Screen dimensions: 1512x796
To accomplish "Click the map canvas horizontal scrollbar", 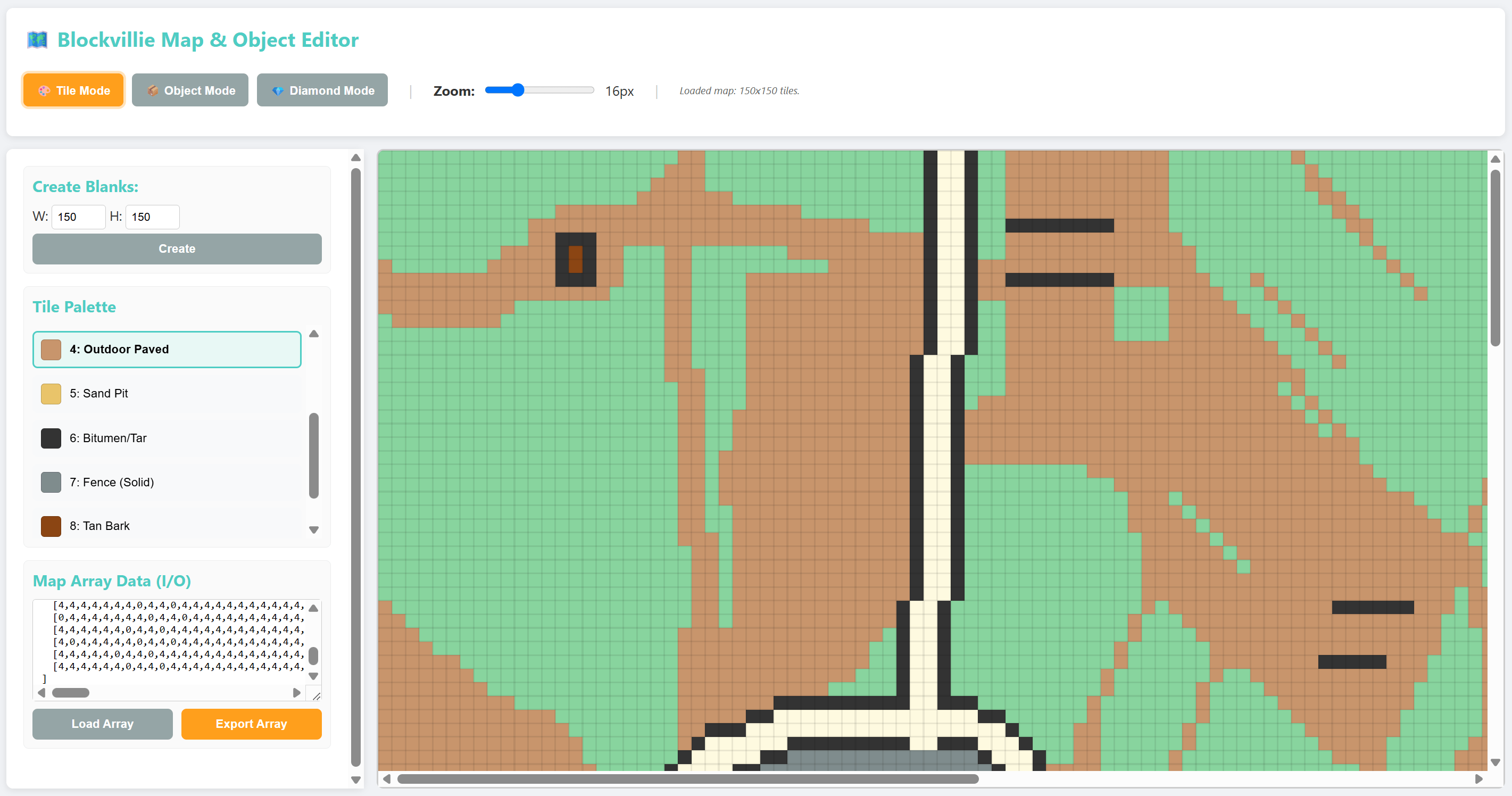I will [x=688, y=779].
